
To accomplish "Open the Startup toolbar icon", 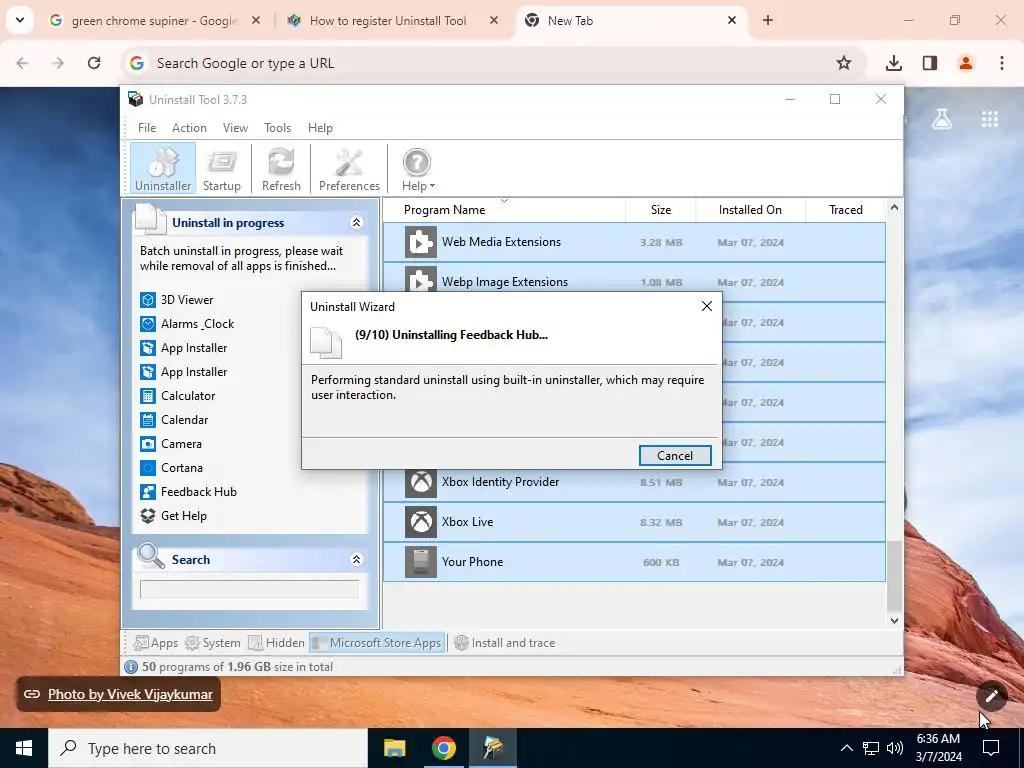I will coord(222,169).
